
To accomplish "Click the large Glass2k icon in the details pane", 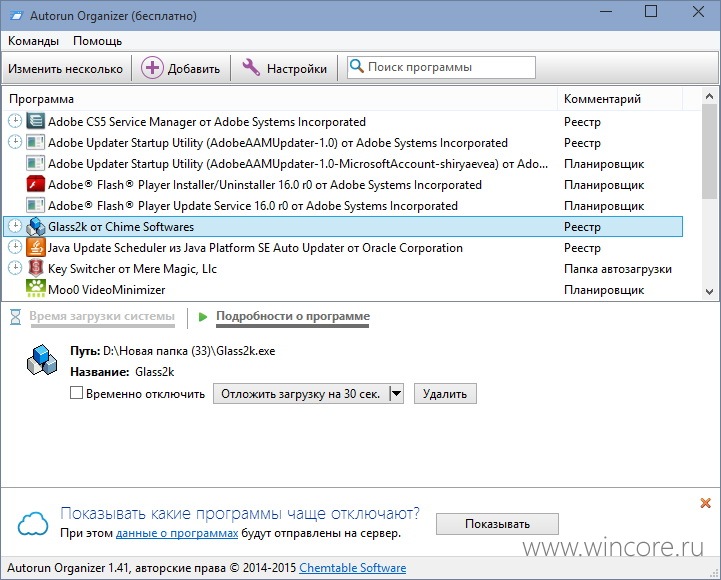I will (42, 360).
